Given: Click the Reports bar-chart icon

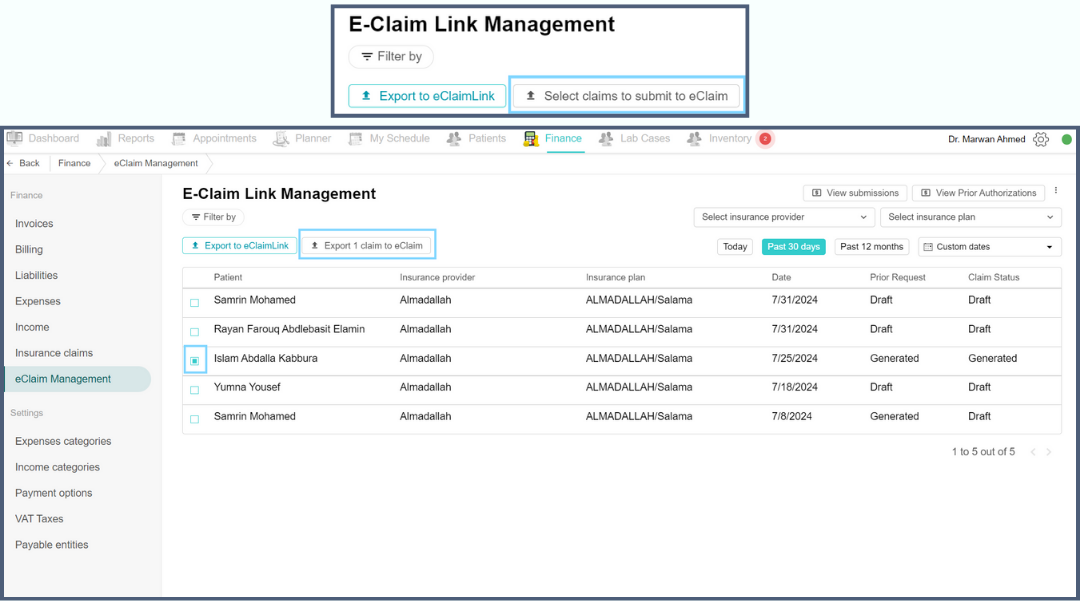Looking at the screenshot, I should [103, 139].
